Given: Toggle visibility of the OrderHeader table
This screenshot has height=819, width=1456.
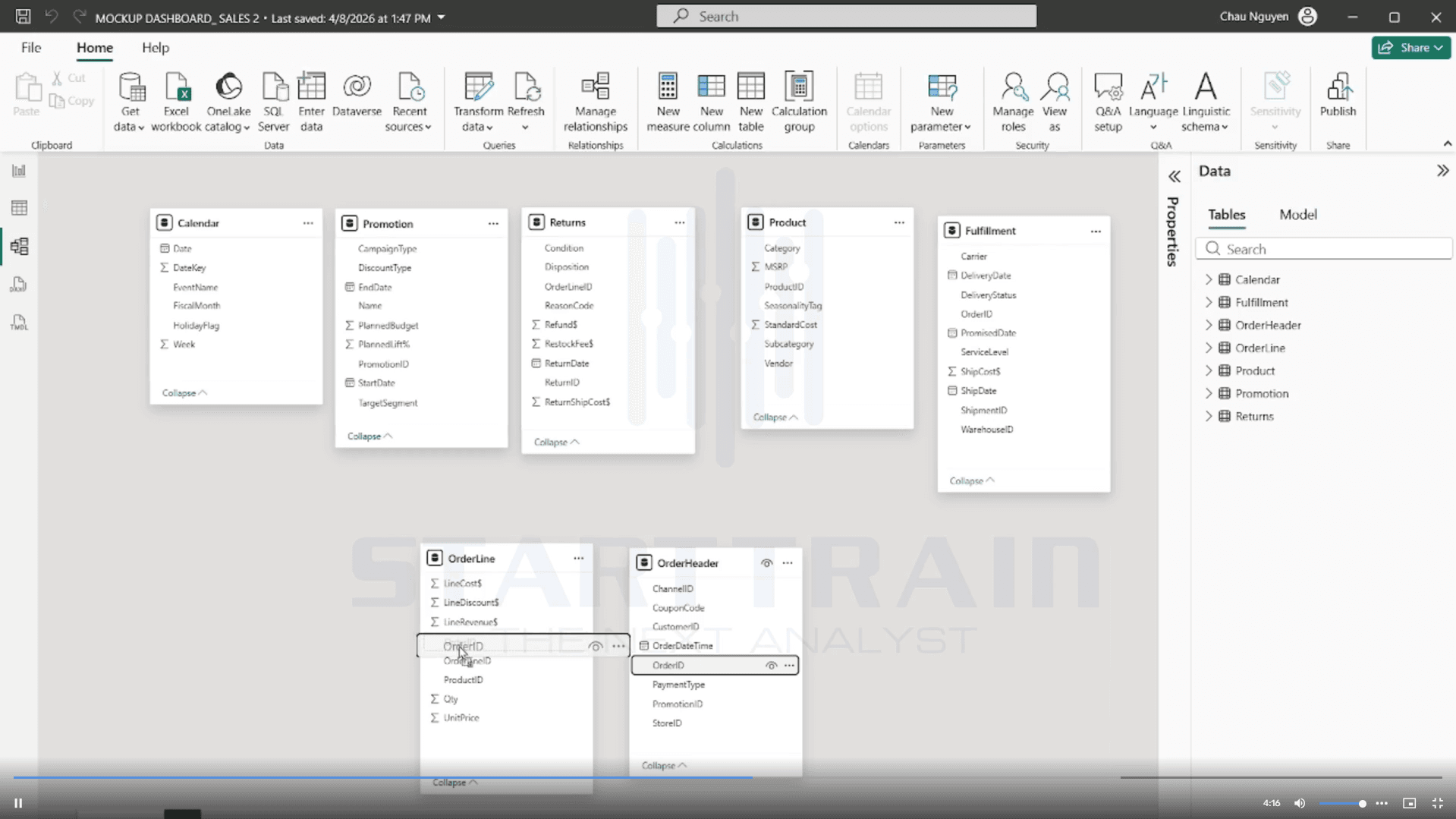Looking at the screenshot, I should [766, 563].
